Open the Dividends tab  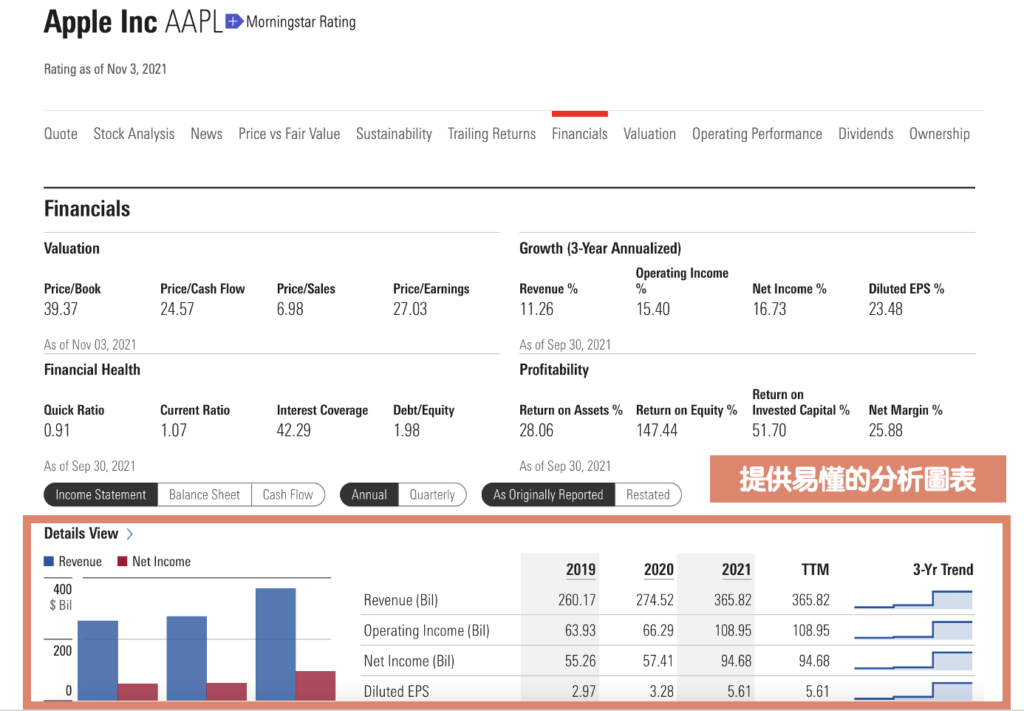point(865,134)
